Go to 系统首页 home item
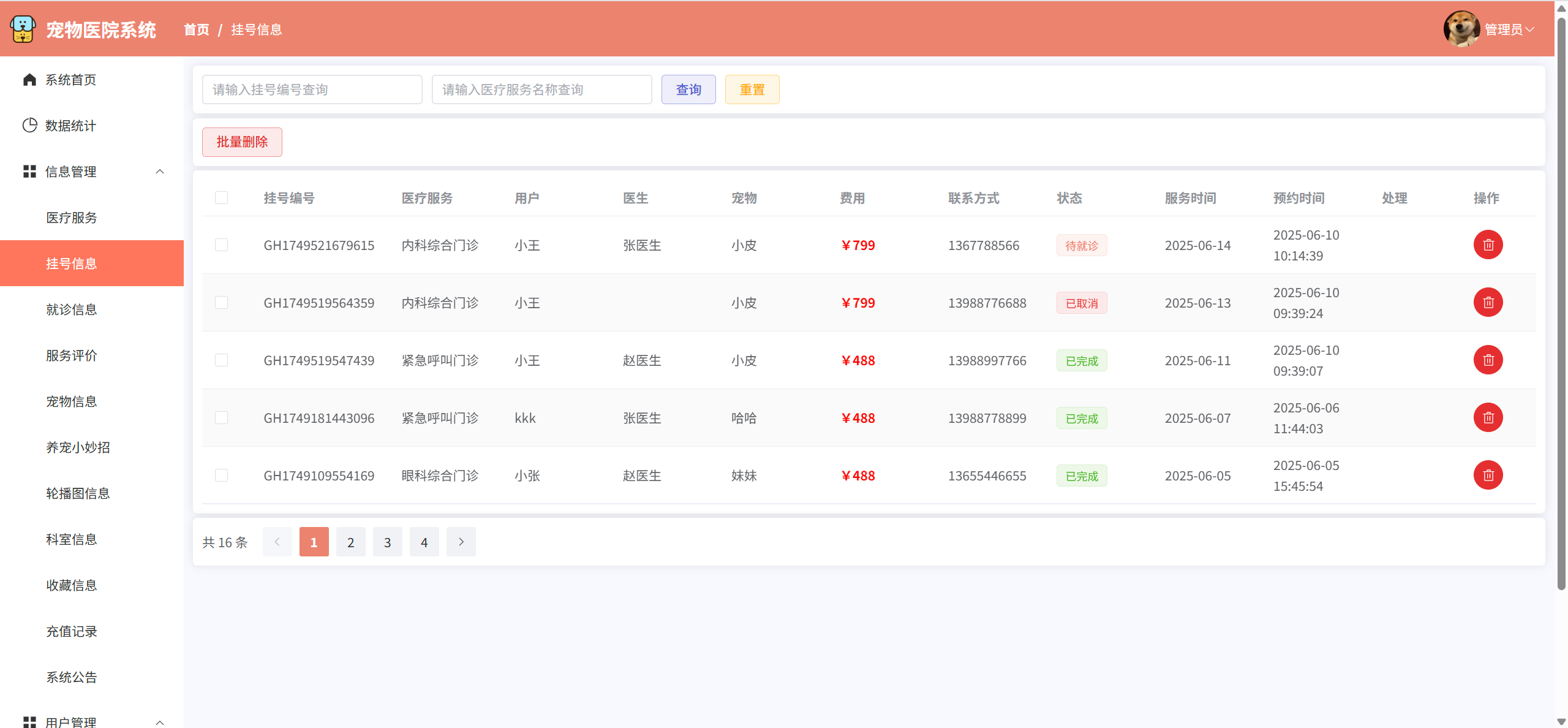 point(70,80)
